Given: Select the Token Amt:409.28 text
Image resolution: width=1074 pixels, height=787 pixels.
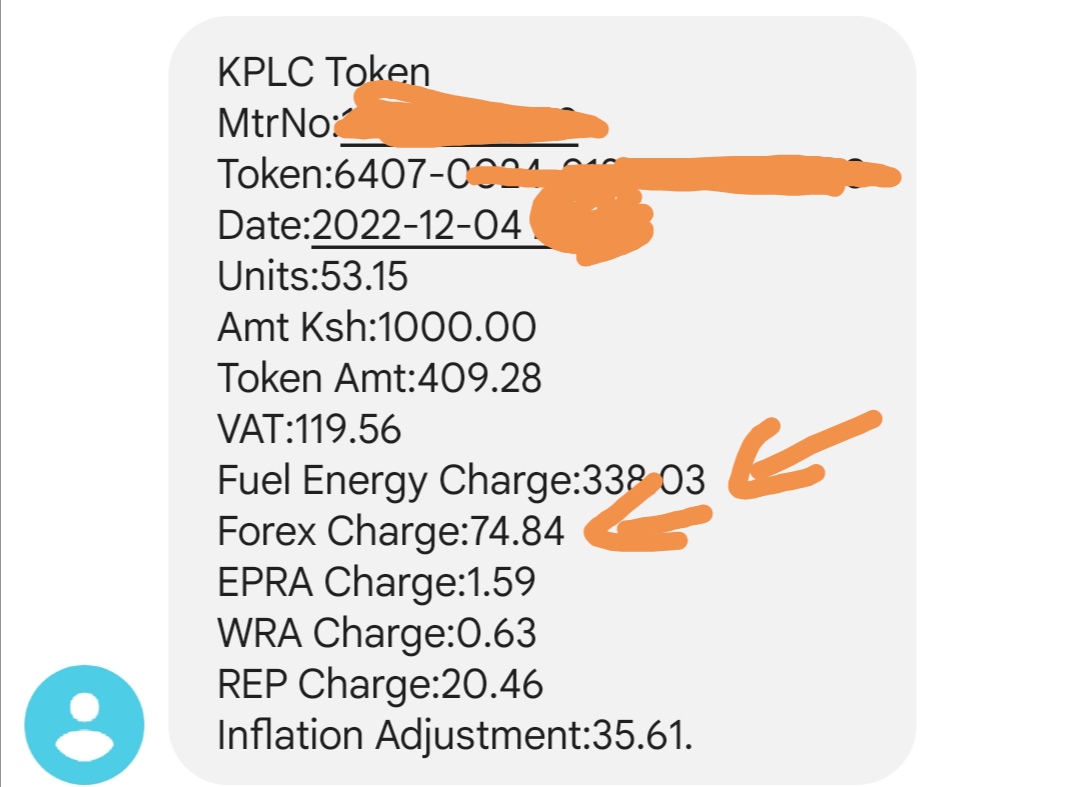Looking at the screenshot, I should 379,378.
